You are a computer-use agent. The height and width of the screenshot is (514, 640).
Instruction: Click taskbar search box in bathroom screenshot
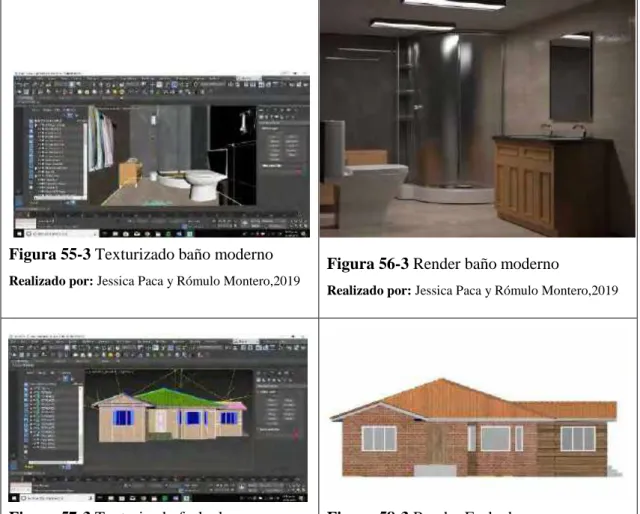[x=62, y=234]
